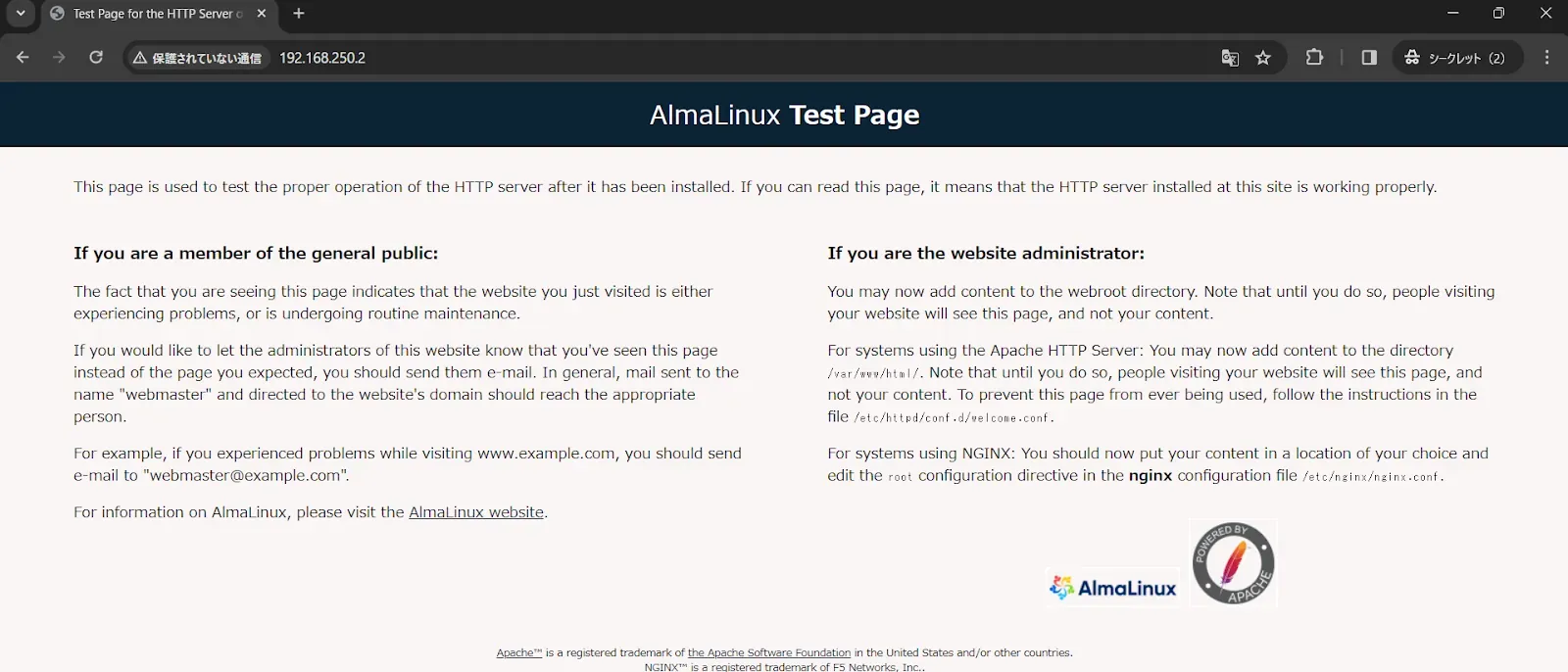Bookmark this page with the star

point(1263,58)
